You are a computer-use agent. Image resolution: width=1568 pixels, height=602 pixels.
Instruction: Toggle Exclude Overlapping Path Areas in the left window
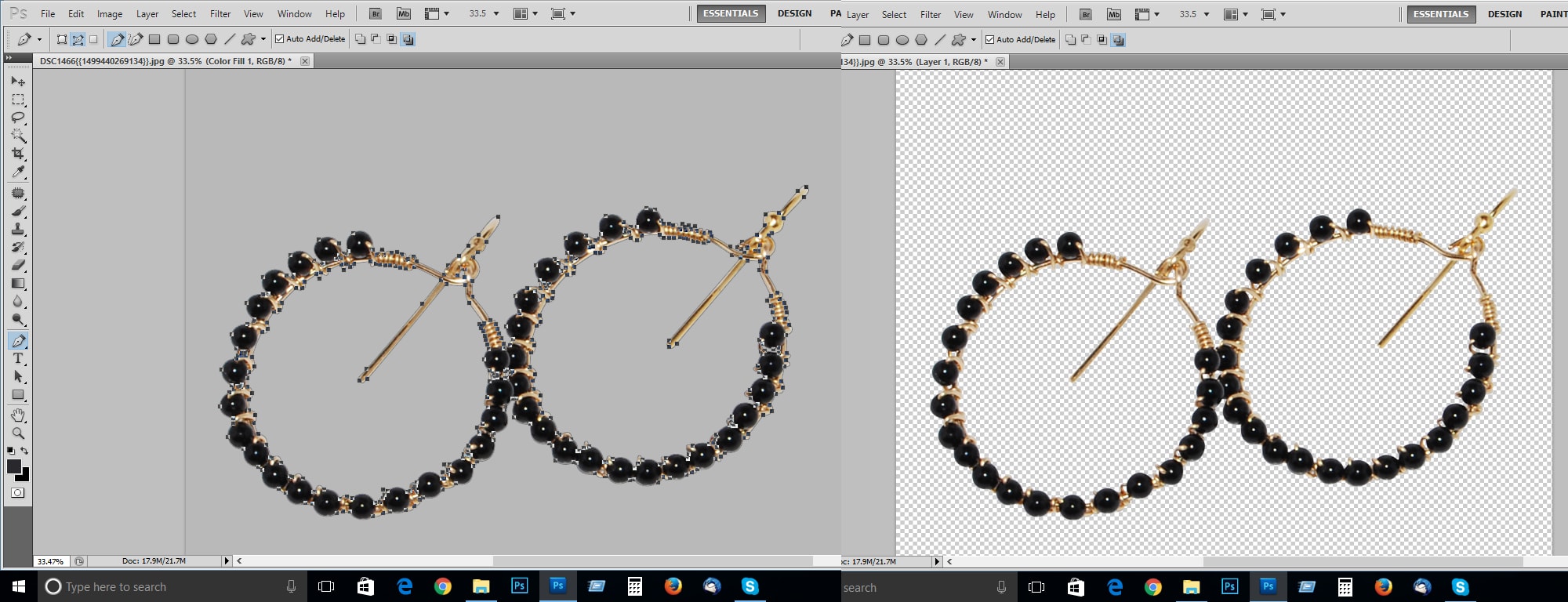click(x=408, y=39)
